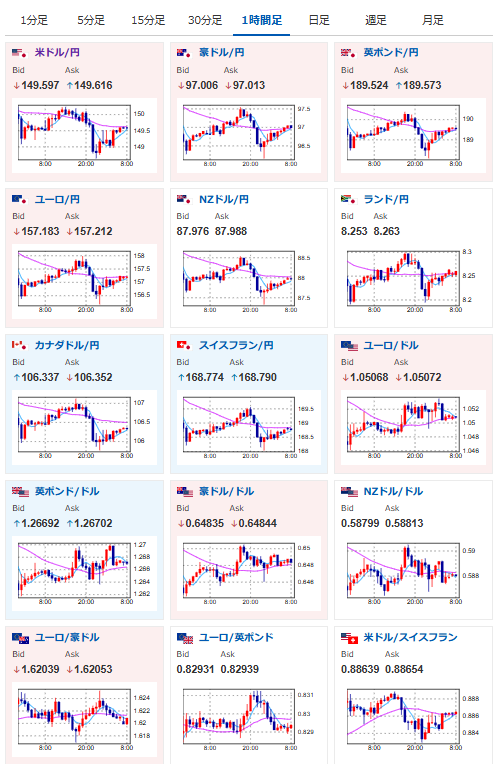
Task: Open the NZドル/ドル pair title link
Action: (393, 491)
